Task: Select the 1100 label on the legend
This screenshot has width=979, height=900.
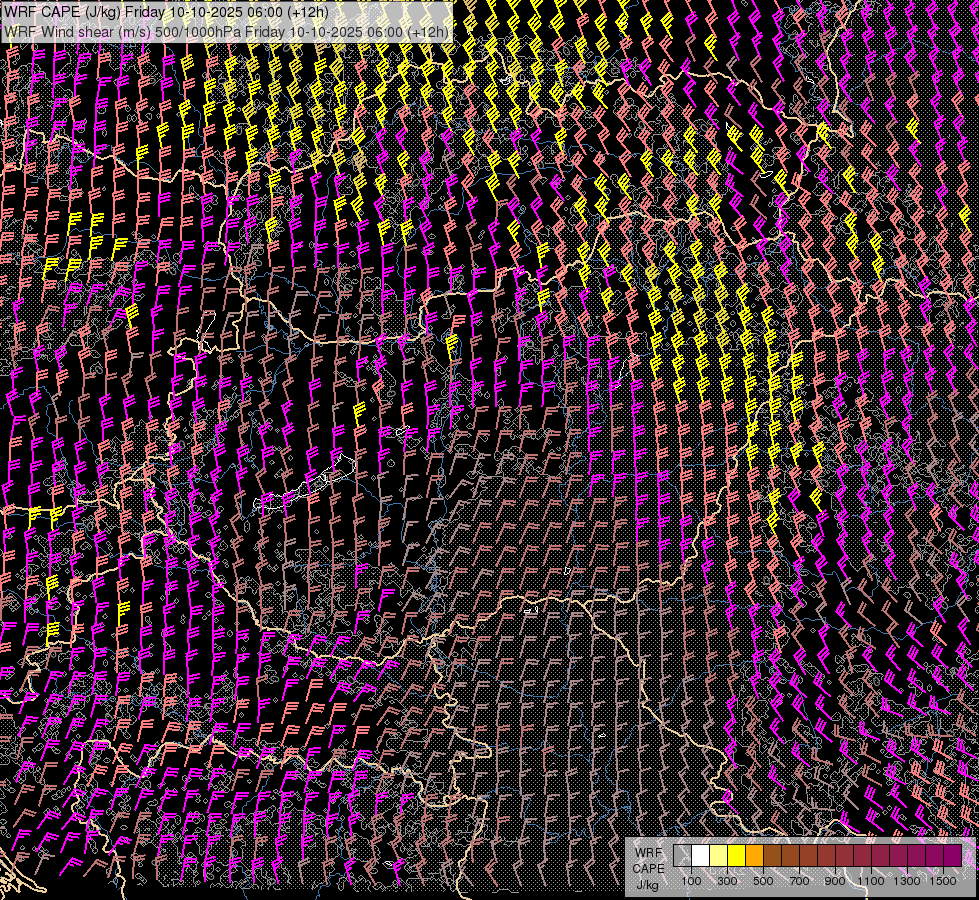Action: 871,881
